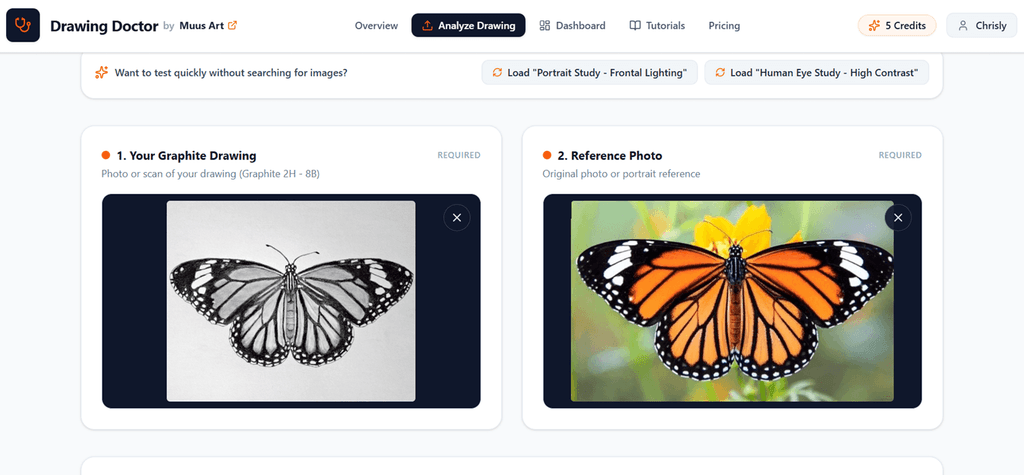
Task: Open the Chrisly user account menu
Action: pos(982,25)
